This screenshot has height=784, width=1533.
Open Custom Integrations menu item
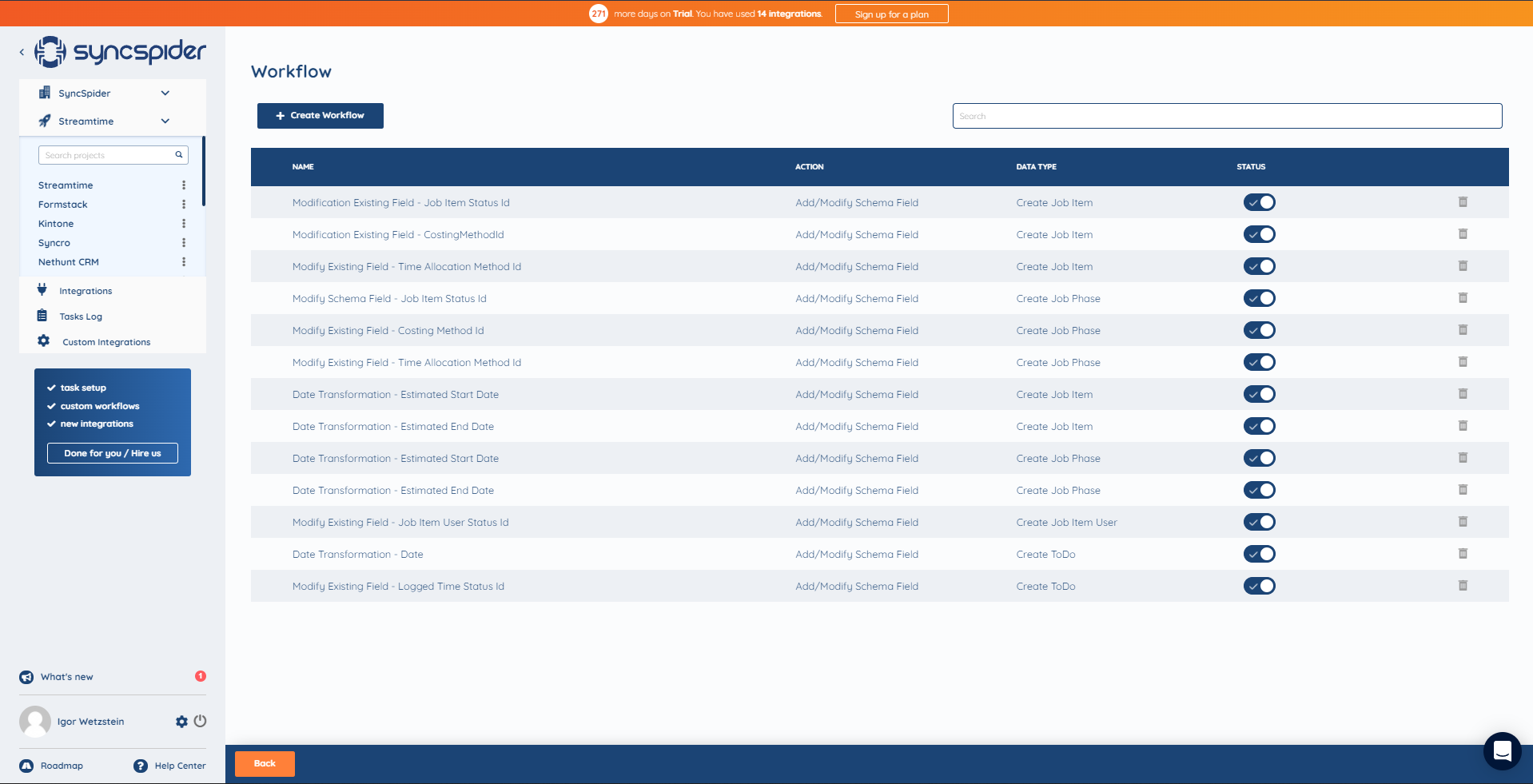[106, 342]
